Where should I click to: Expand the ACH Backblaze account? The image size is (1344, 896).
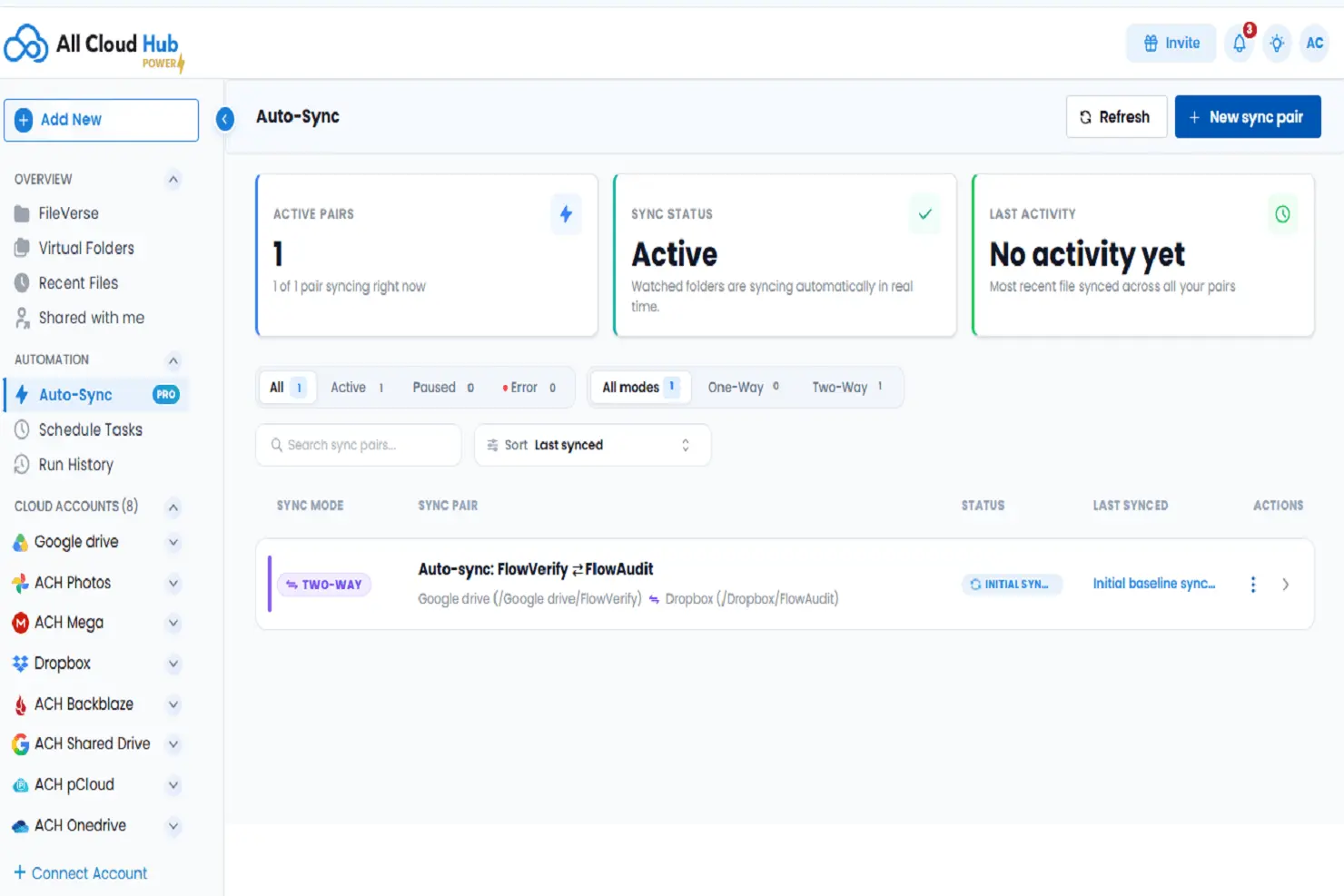[x=173, y=704]
